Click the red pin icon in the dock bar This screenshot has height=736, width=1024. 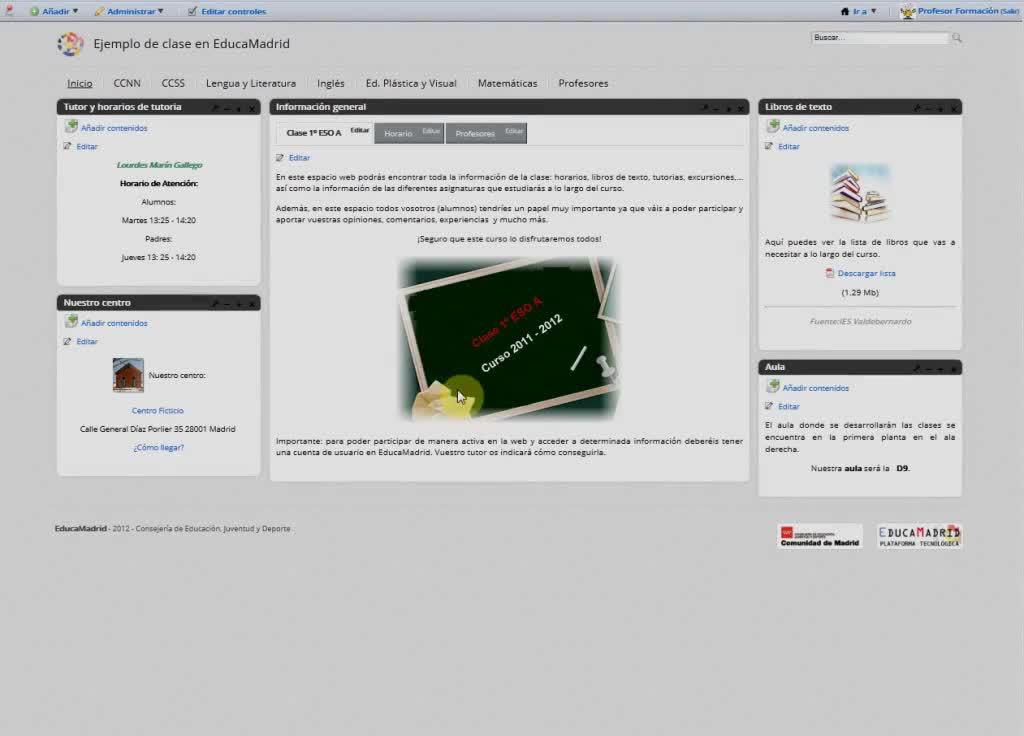(9, 10)
